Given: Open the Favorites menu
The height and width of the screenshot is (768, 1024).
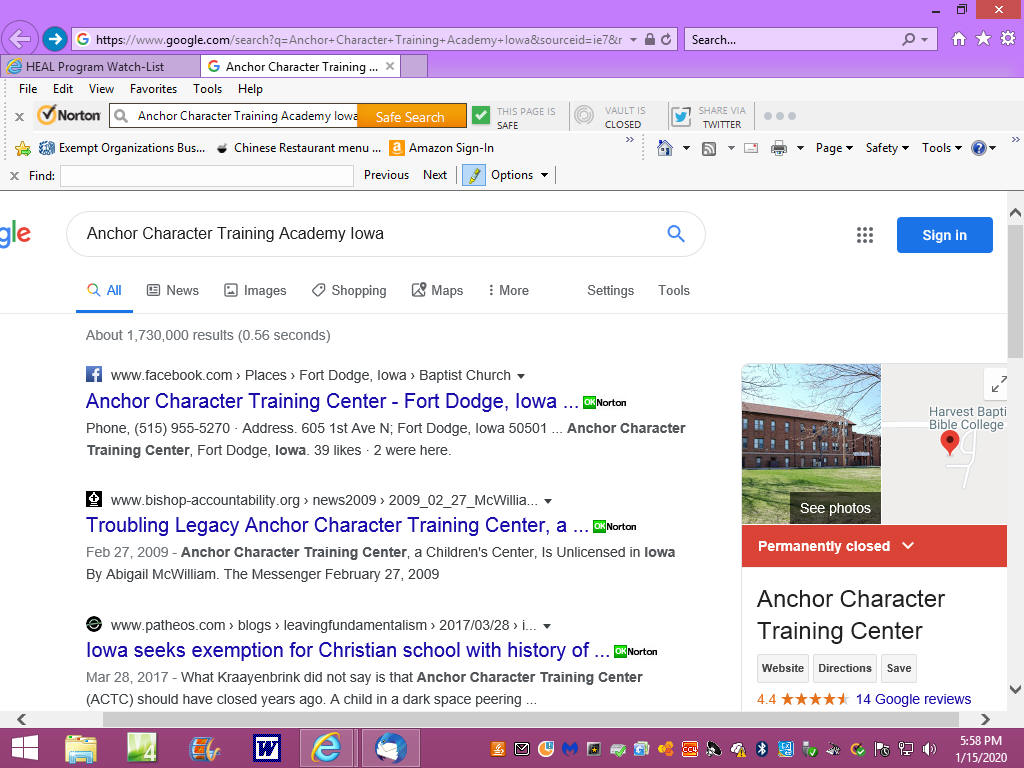Looking at the screenshot, I should coord(153,89).
